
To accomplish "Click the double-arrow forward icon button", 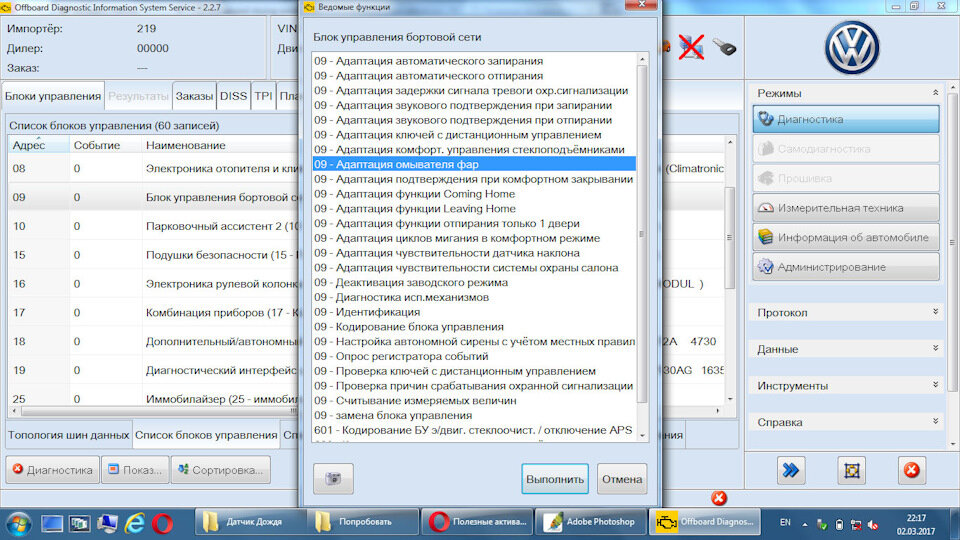I will click(790, 470).
